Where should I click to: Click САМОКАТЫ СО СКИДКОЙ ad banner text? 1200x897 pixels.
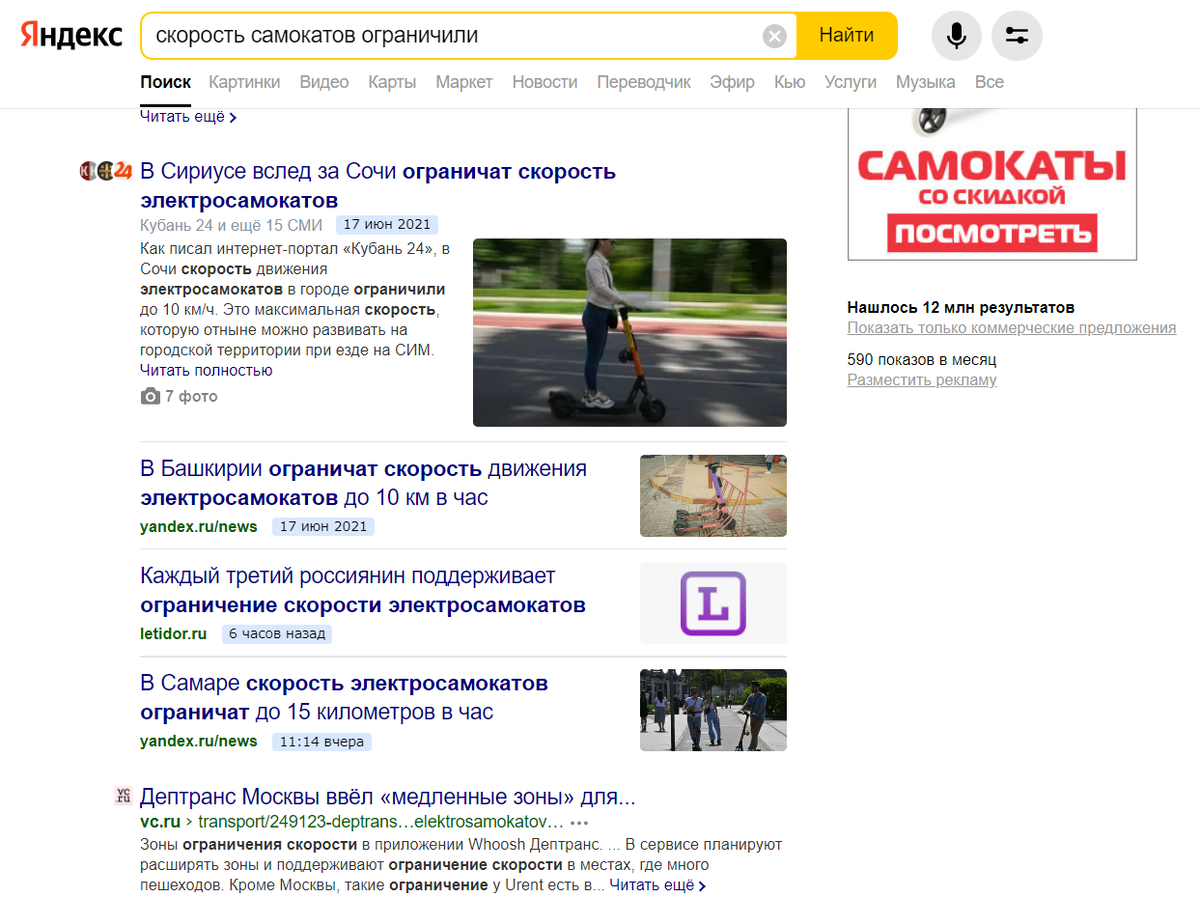992,176
